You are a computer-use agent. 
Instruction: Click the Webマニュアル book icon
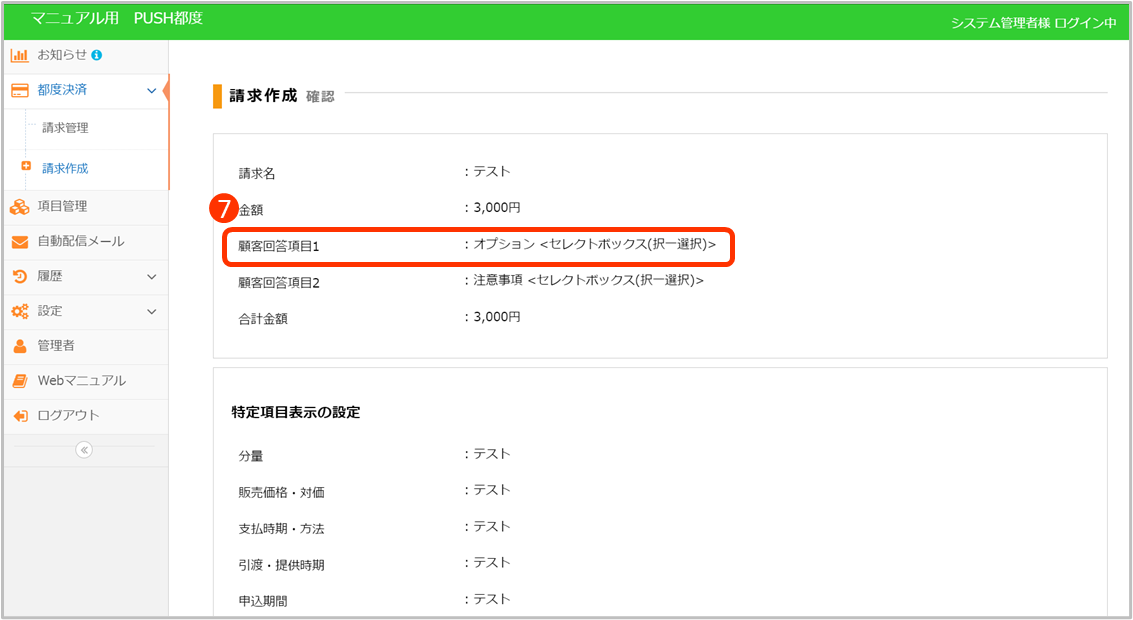19,381
